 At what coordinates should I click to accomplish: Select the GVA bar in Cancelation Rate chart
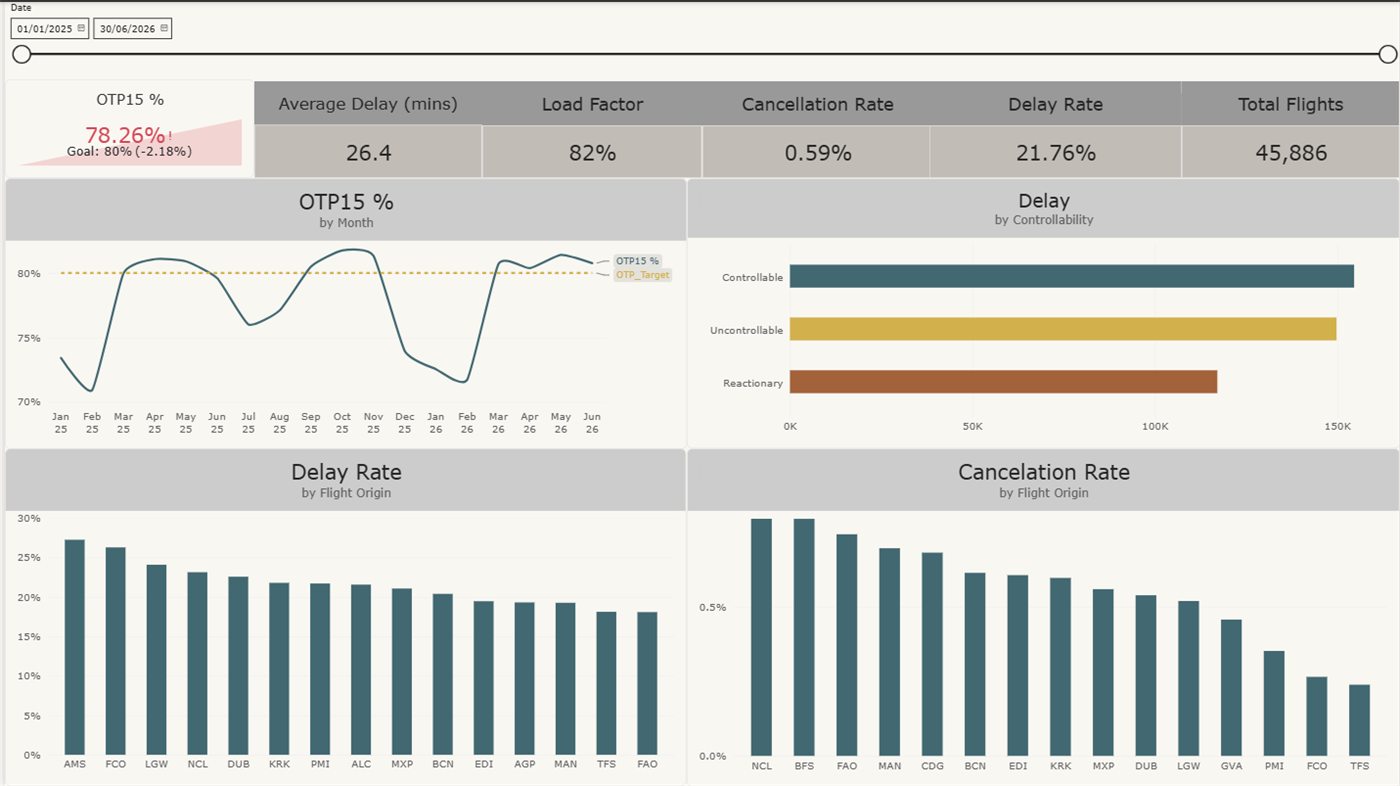point(1231,687)
